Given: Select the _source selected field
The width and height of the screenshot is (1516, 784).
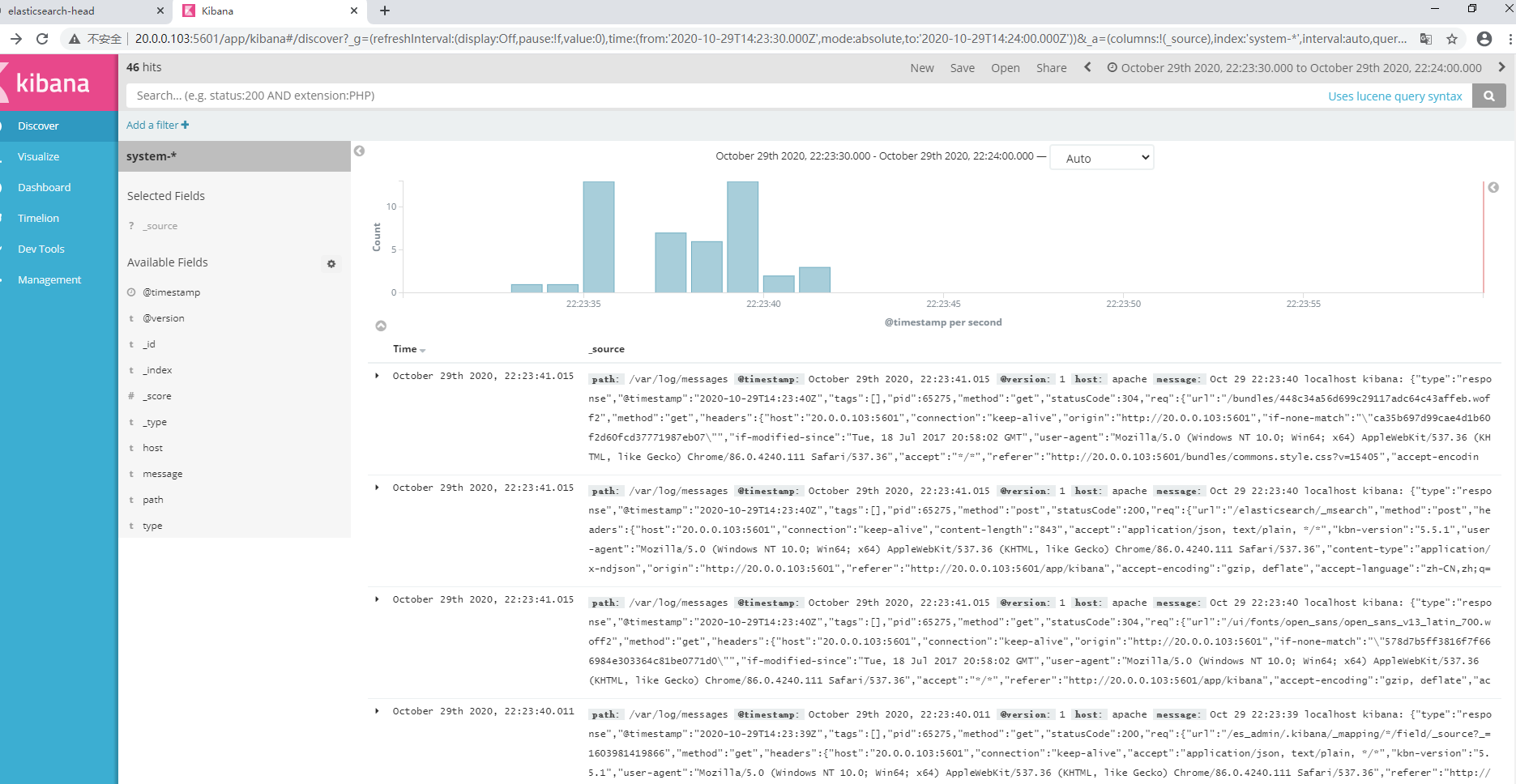Looking at the screenshot, I should (x=160, y=226).
